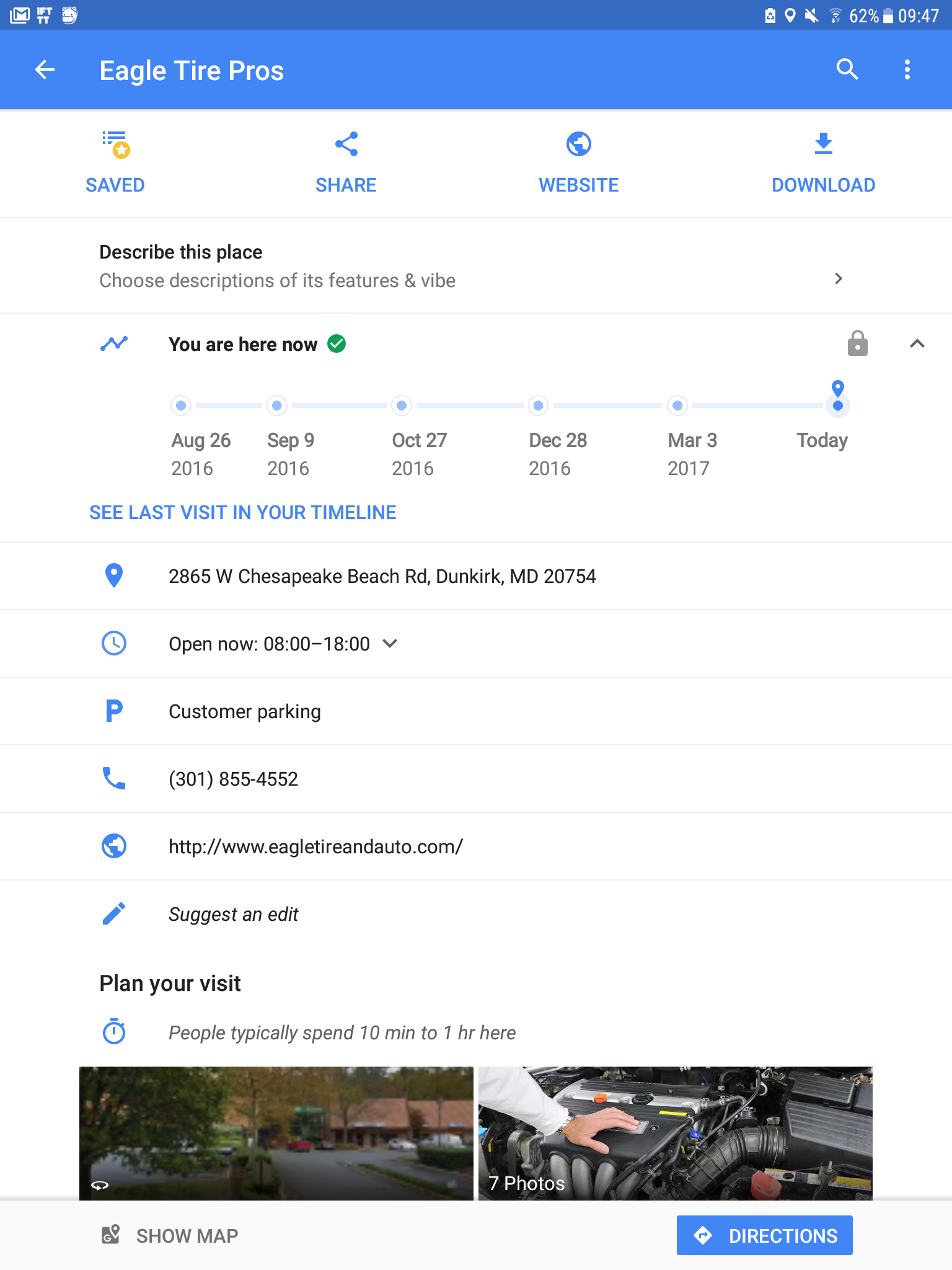Select the WEBSITE label
952x1270 pixels.
pyautogui.click(x=579, y=185)
